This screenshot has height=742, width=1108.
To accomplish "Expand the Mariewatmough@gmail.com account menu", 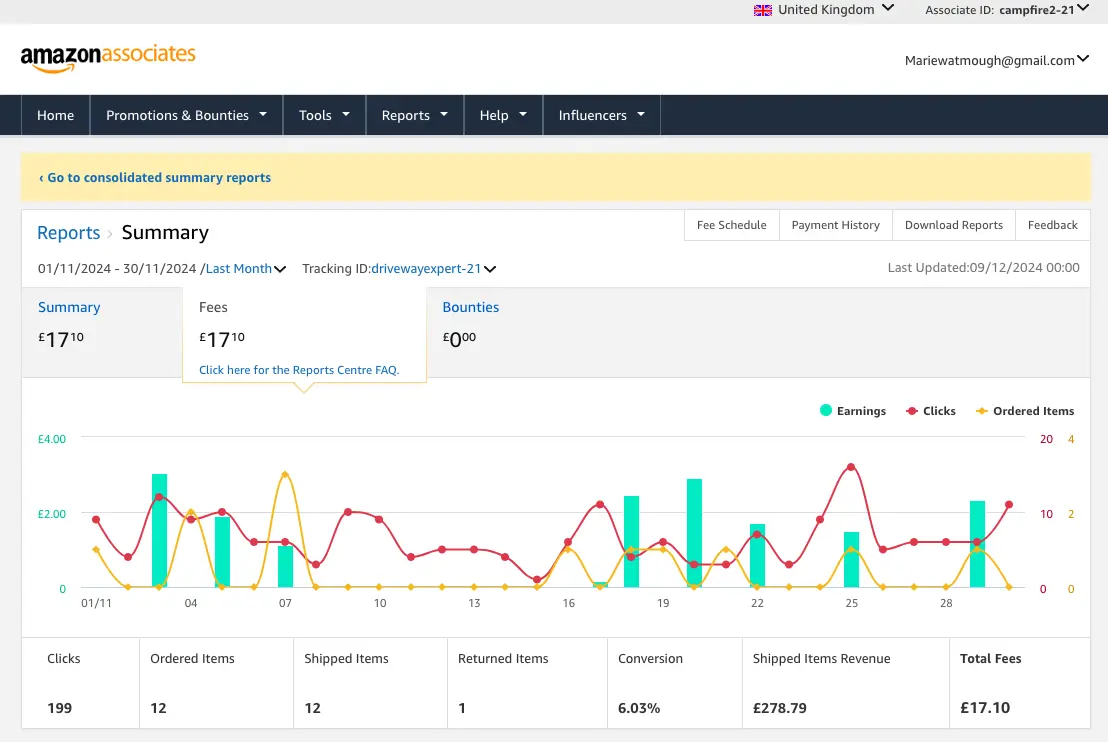I will 996,60.
